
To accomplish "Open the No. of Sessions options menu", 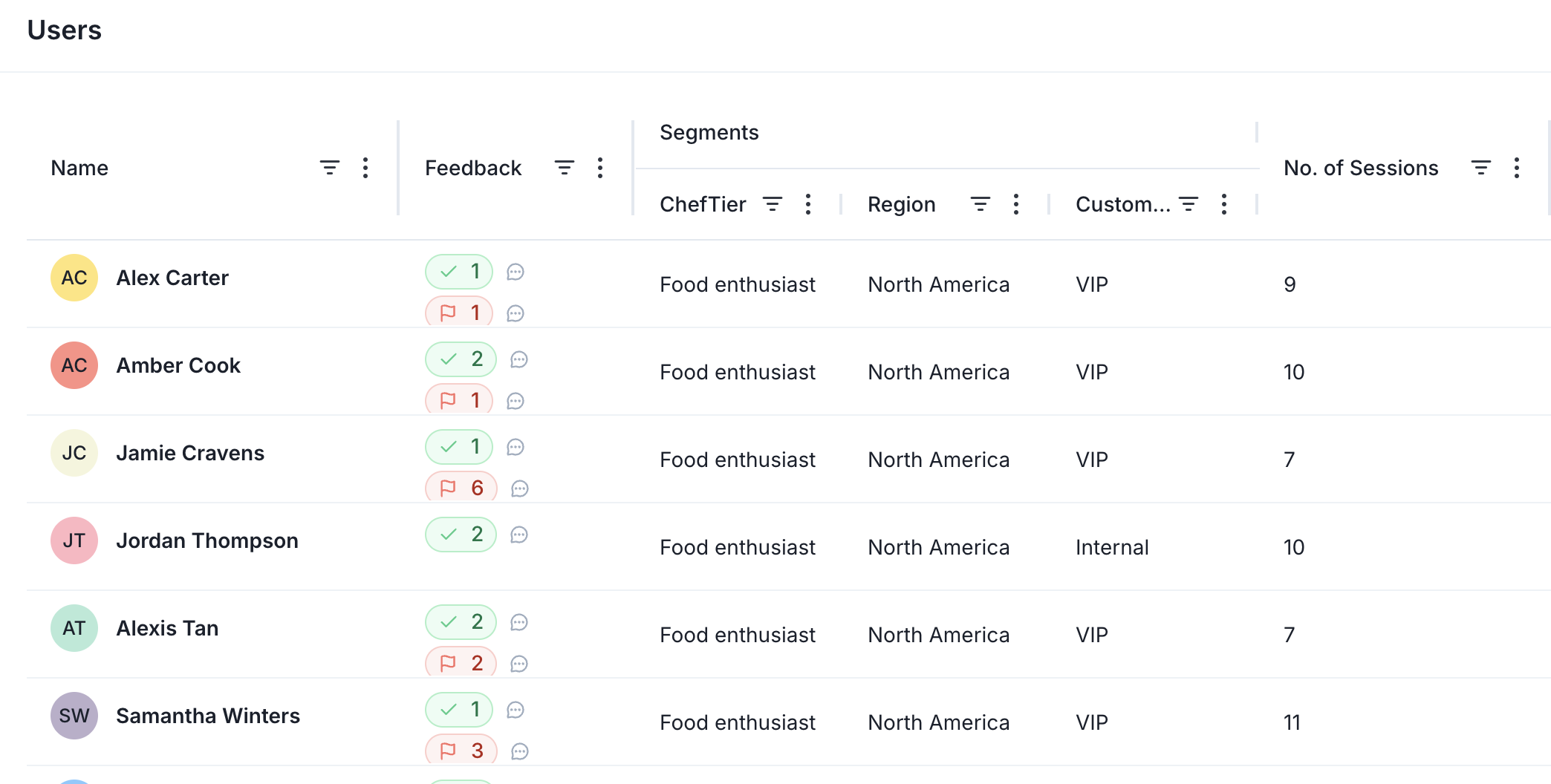I will (x=1517, y=168).
